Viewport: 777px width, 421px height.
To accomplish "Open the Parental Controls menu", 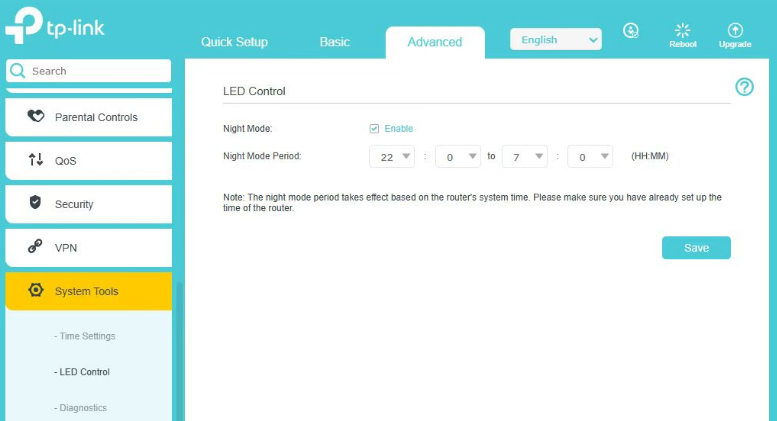I will (x=89, y=117).
